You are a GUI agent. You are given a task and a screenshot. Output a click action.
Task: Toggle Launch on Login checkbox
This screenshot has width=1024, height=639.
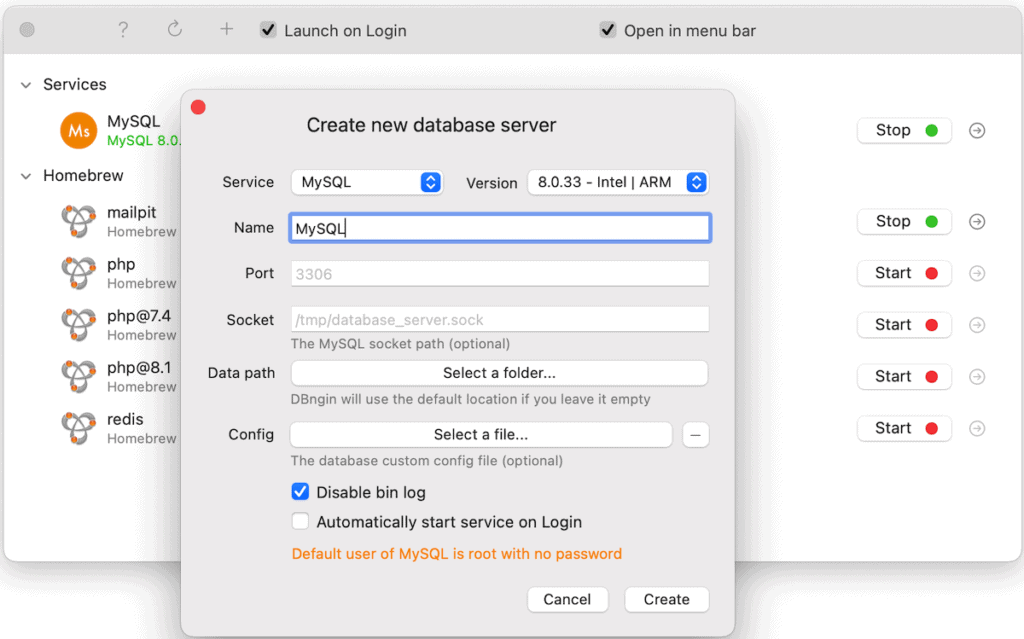coord(268,30)
